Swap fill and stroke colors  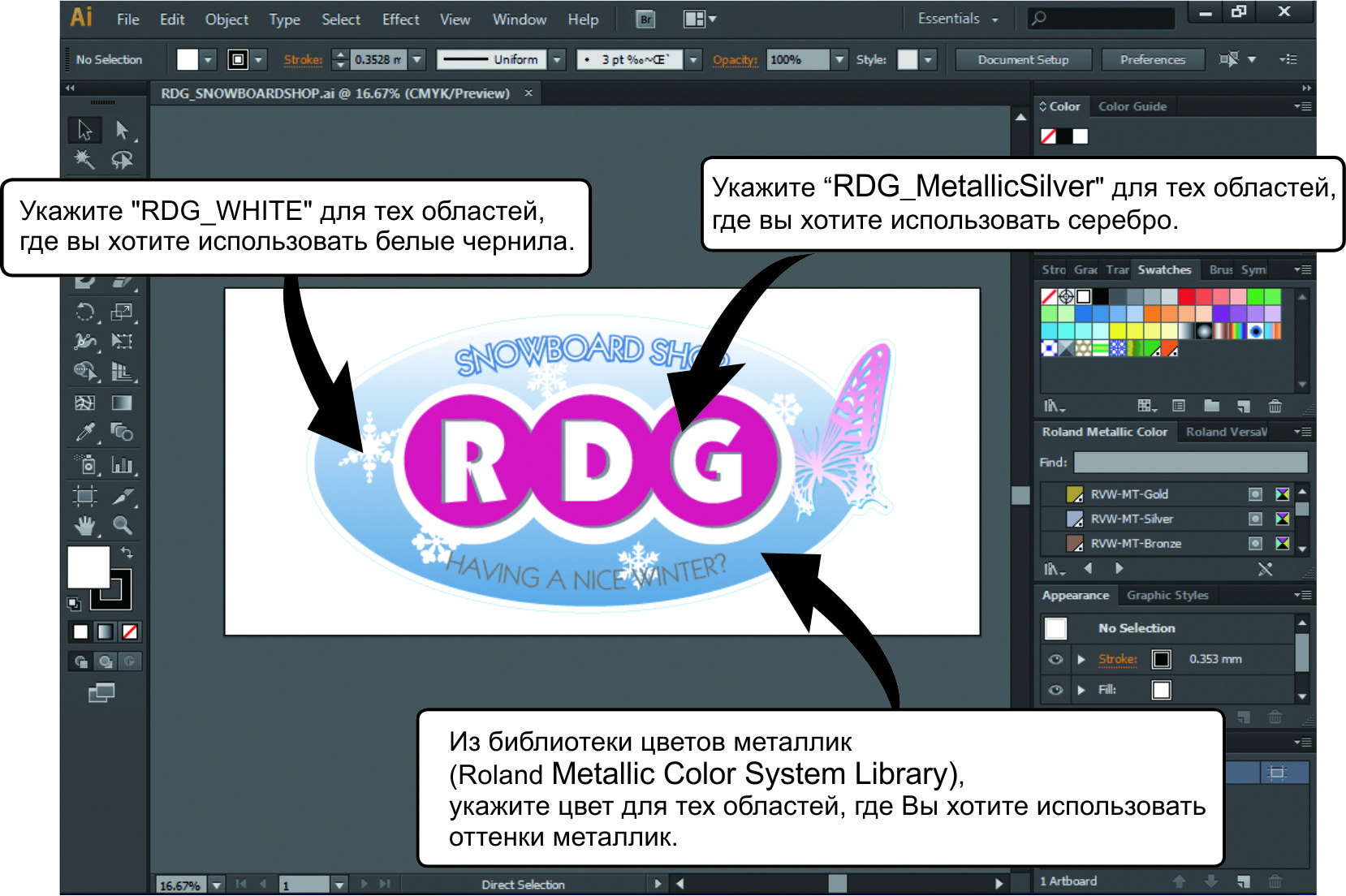pos(127,552)
